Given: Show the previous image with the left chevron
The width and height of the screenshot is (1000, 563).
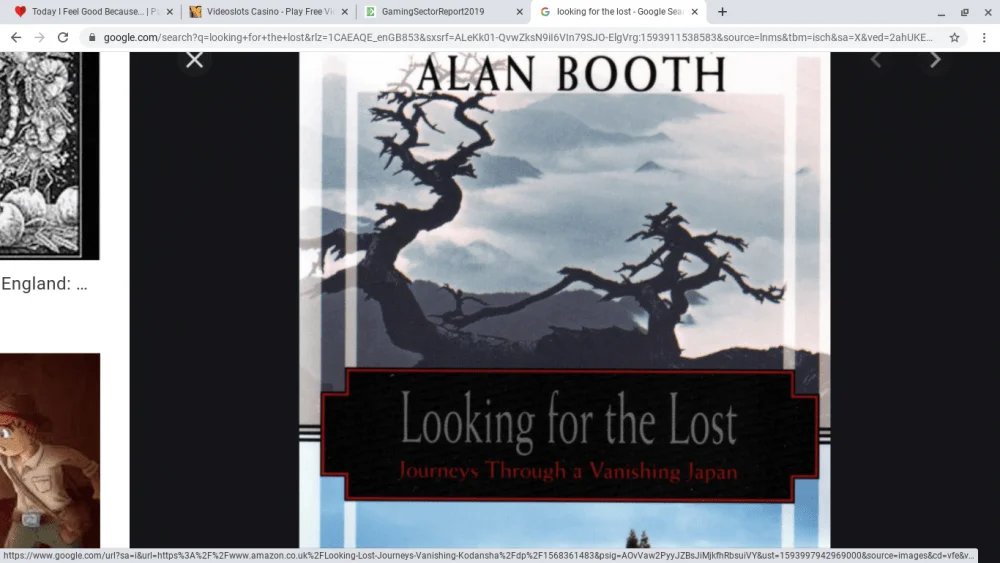Looking at the screenshot, I should 876,60.
